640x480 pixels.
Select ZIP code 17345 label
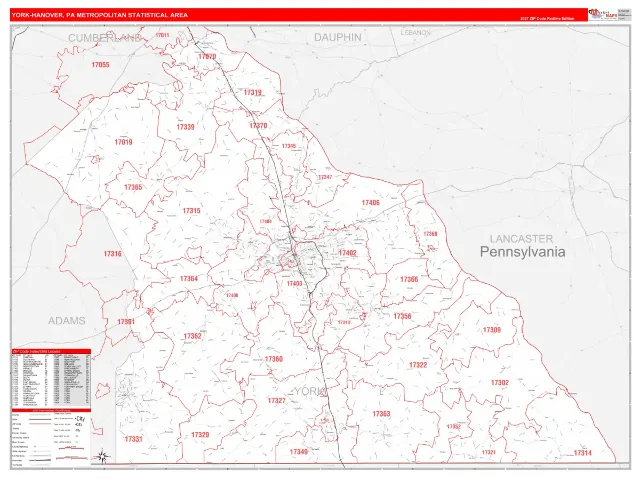(289, 146)
